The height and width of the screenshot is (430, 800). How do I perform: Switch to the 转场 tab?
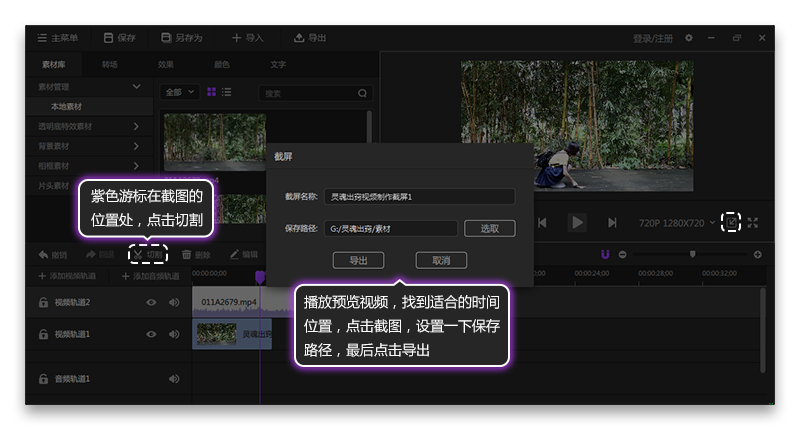(109, 65)
